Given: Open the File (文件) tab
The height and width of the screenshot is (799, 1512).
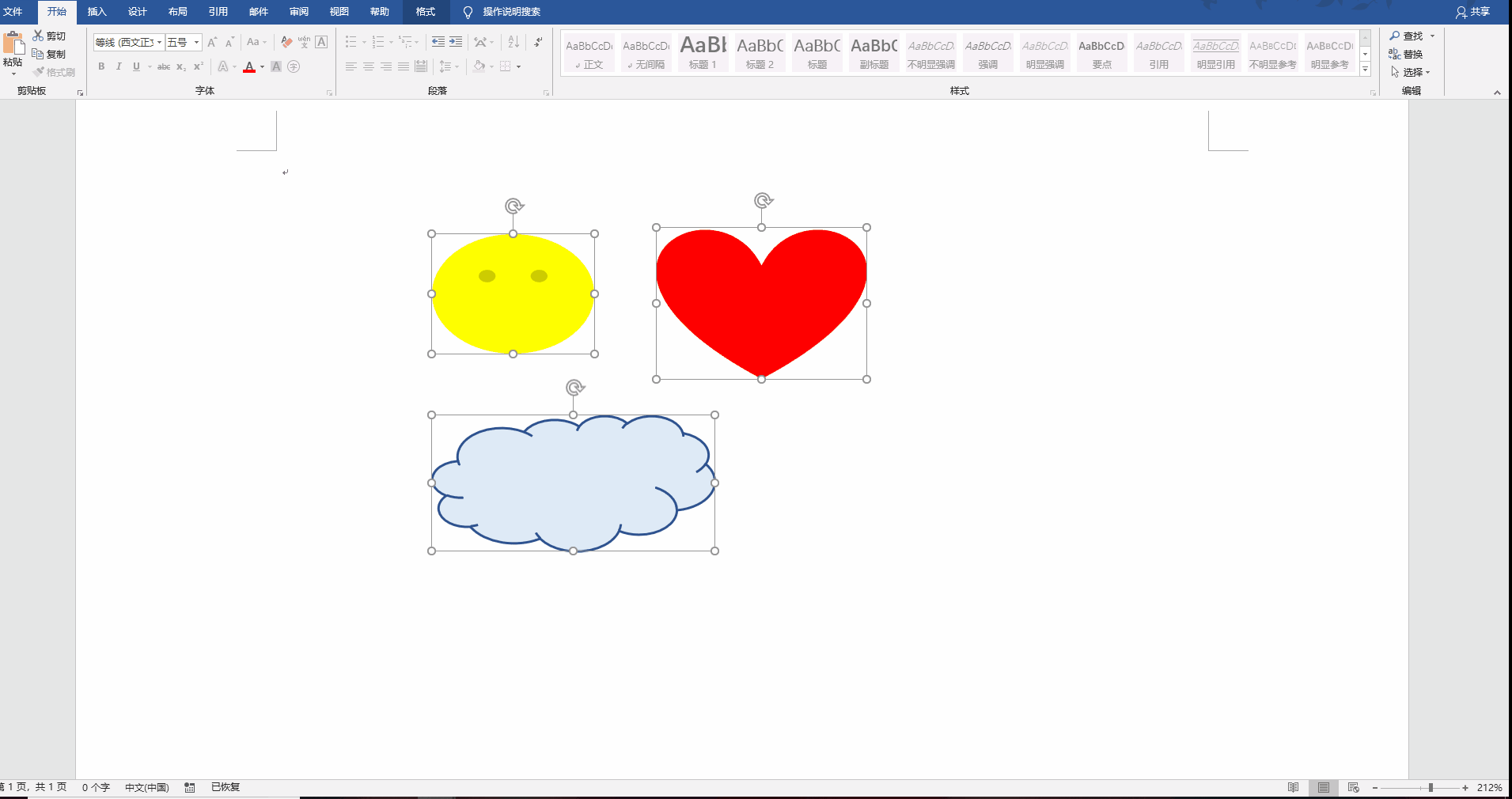Looking at the screenshot, I should tap(13, 12).
